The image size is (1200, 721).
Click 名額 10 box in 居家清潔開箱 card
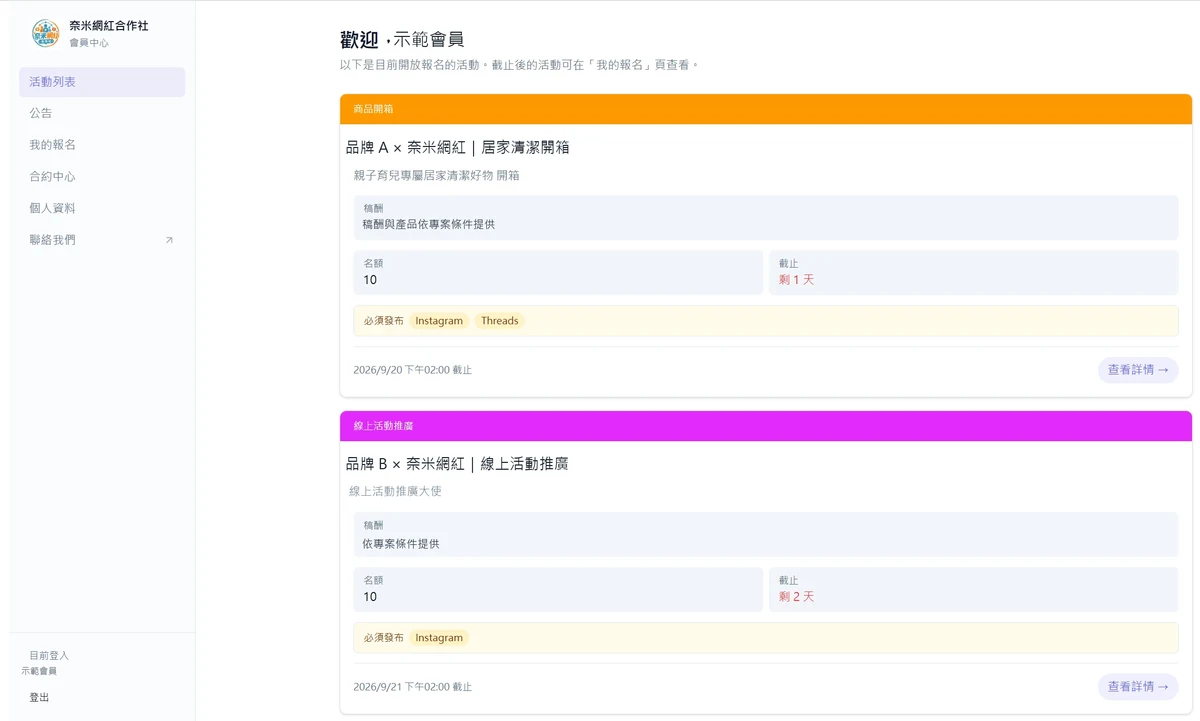[558, 272]
